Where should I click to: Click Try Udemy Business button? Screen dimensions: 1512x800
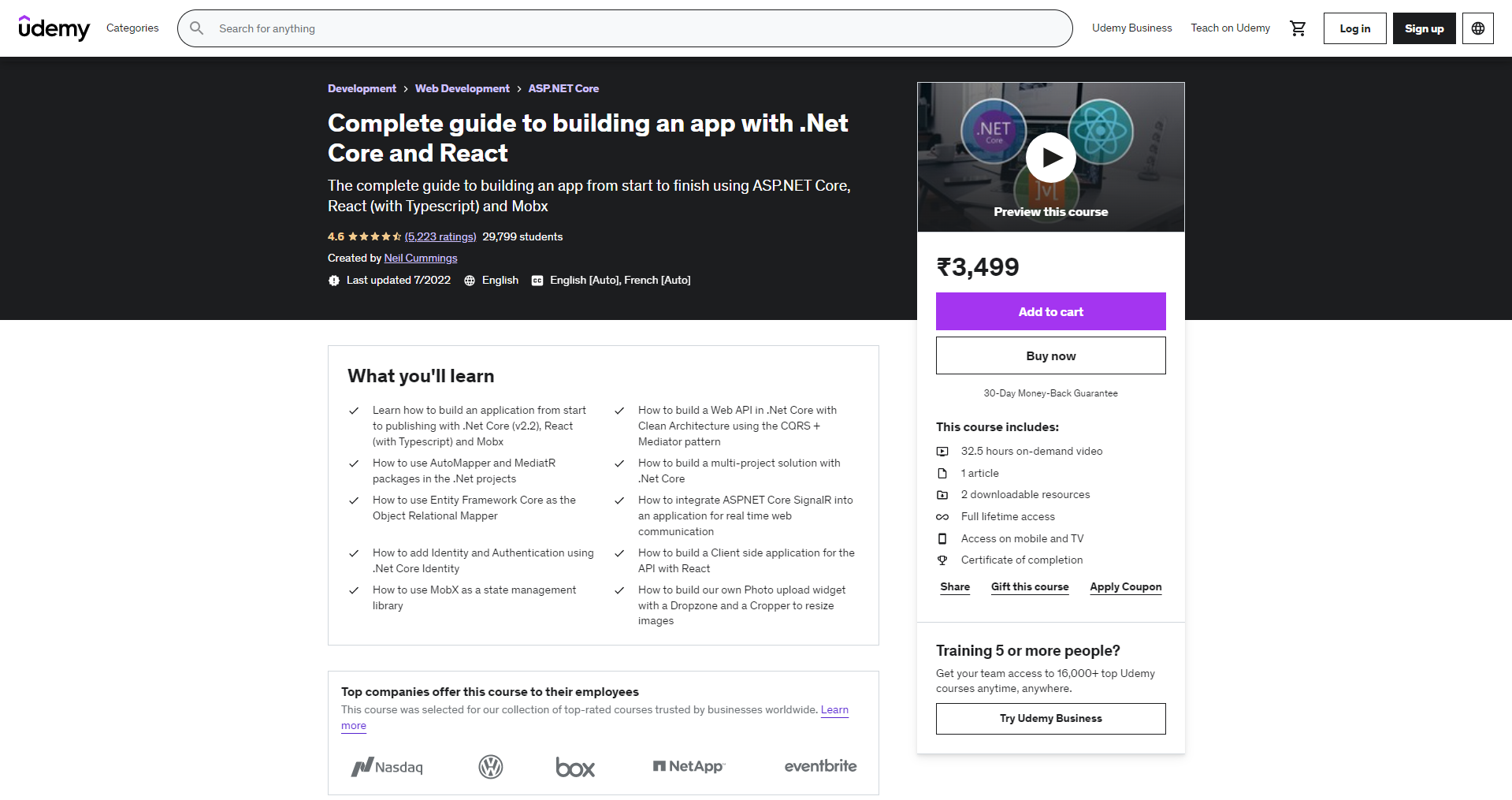[x=1050, y=719]
